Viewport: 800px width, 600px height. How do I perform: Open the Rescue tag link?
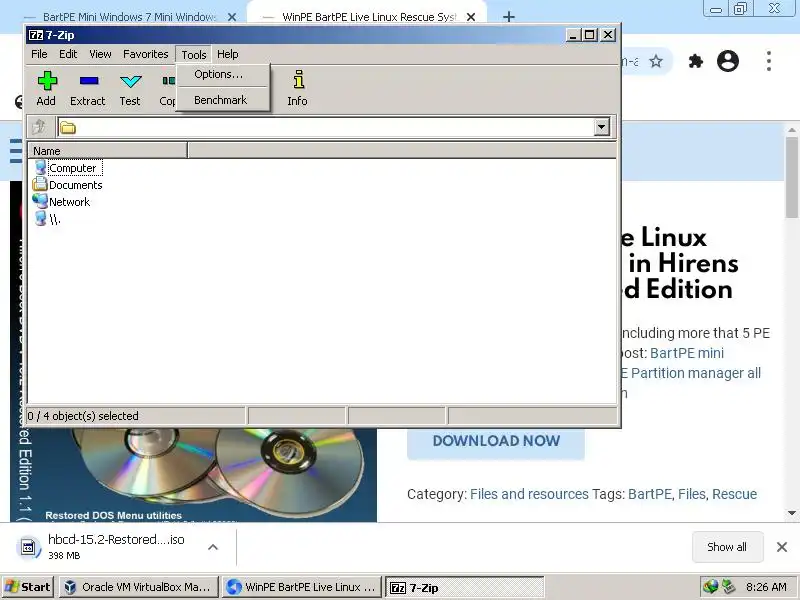pos(734,494)
